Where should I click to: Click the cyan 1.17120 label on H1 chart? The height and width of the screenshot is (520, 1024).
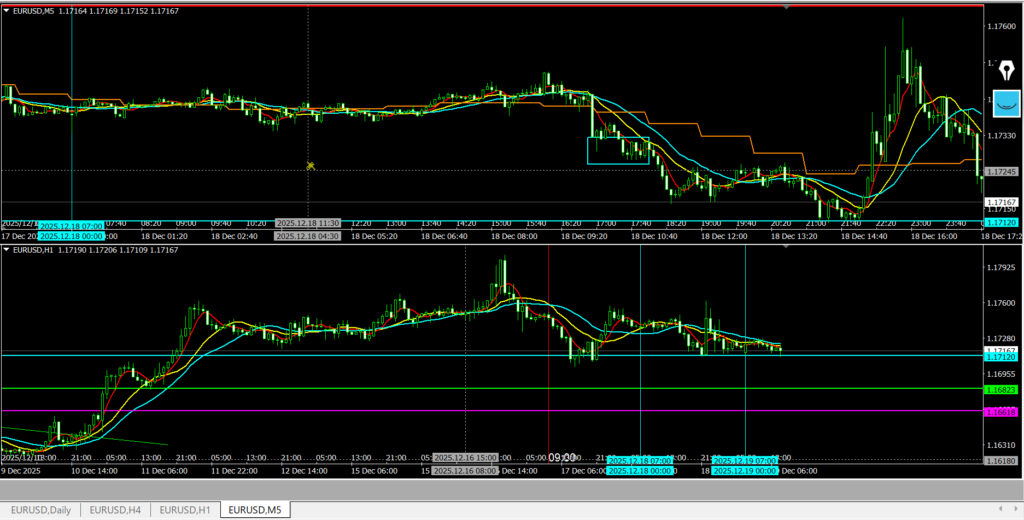pyautogui.click(x=1001, y=356)
